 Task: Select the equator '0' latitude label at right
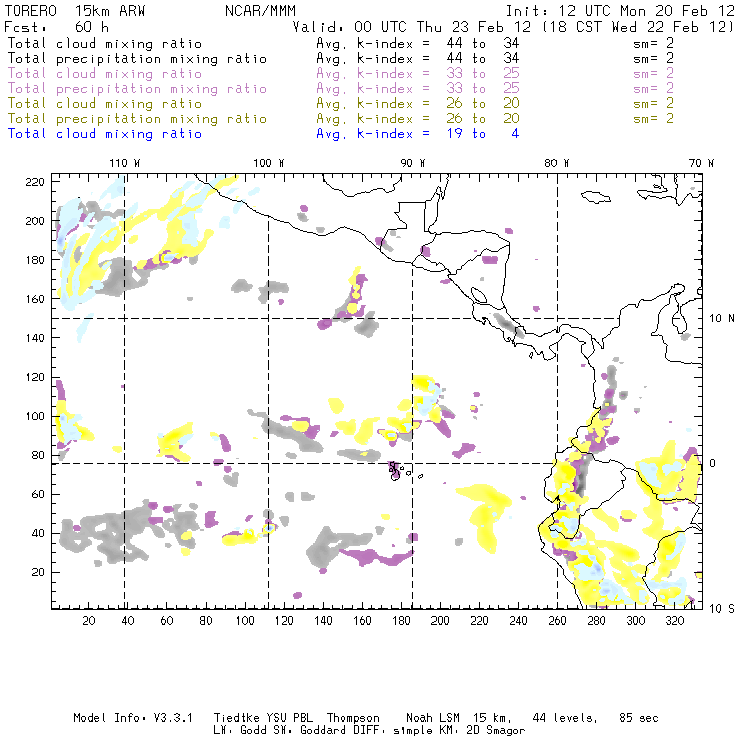[713, 463]
